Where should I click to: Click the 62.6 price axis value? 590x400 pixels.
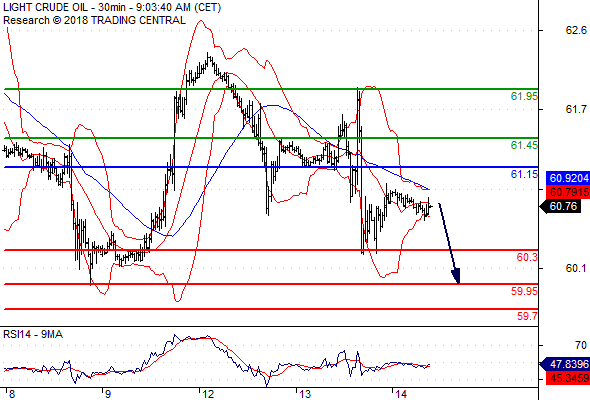(576, 30)
